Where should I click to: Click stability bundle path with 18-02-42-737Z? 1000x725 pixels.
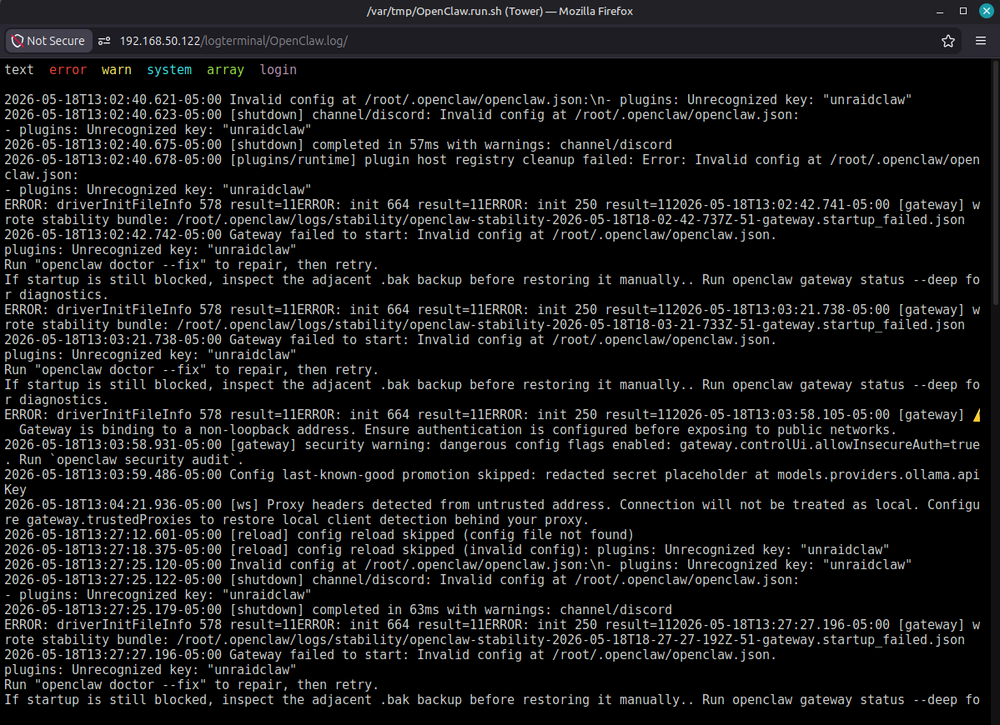click(x=570, y=220)
